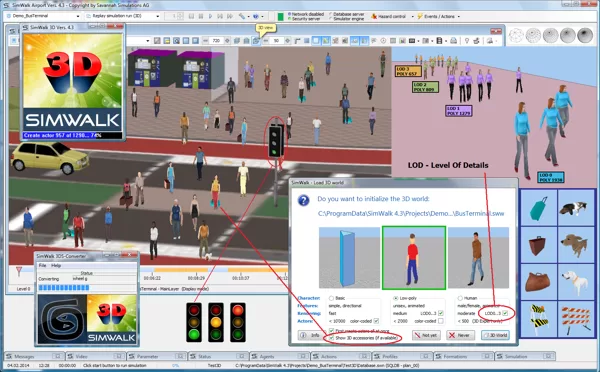
Task: Click the pencil edit icon in 3D toolbar
Action: [x=157, y=41]
